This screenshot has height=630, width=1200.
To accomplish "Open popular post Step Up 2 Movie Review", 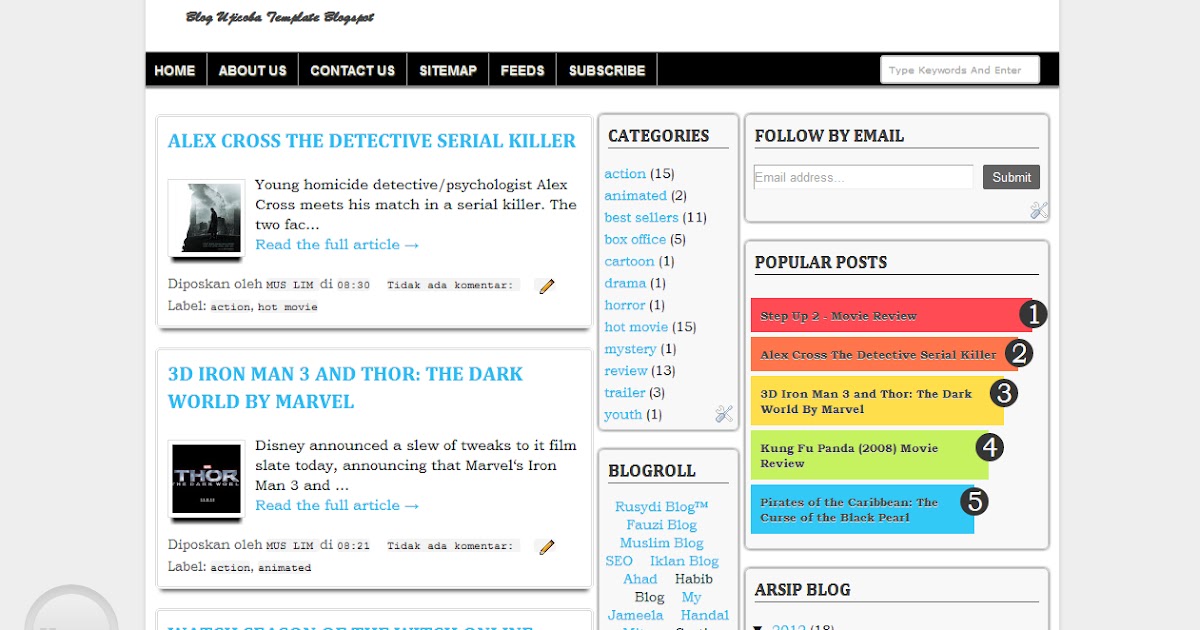I will (x=838, y=316).
